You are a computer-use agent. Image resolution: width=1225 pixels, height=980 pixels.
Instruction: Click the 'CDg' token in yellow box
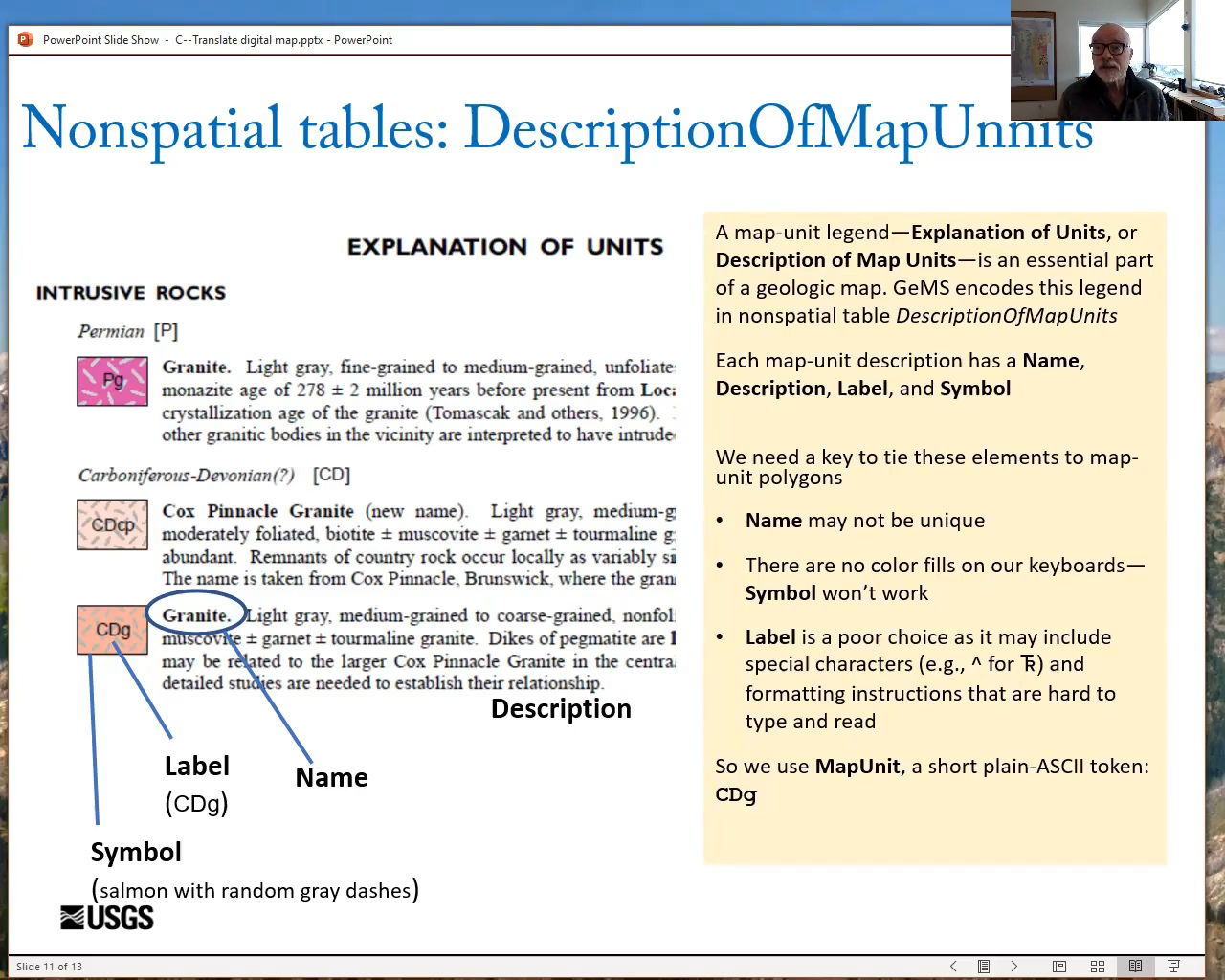pos(736,795)
